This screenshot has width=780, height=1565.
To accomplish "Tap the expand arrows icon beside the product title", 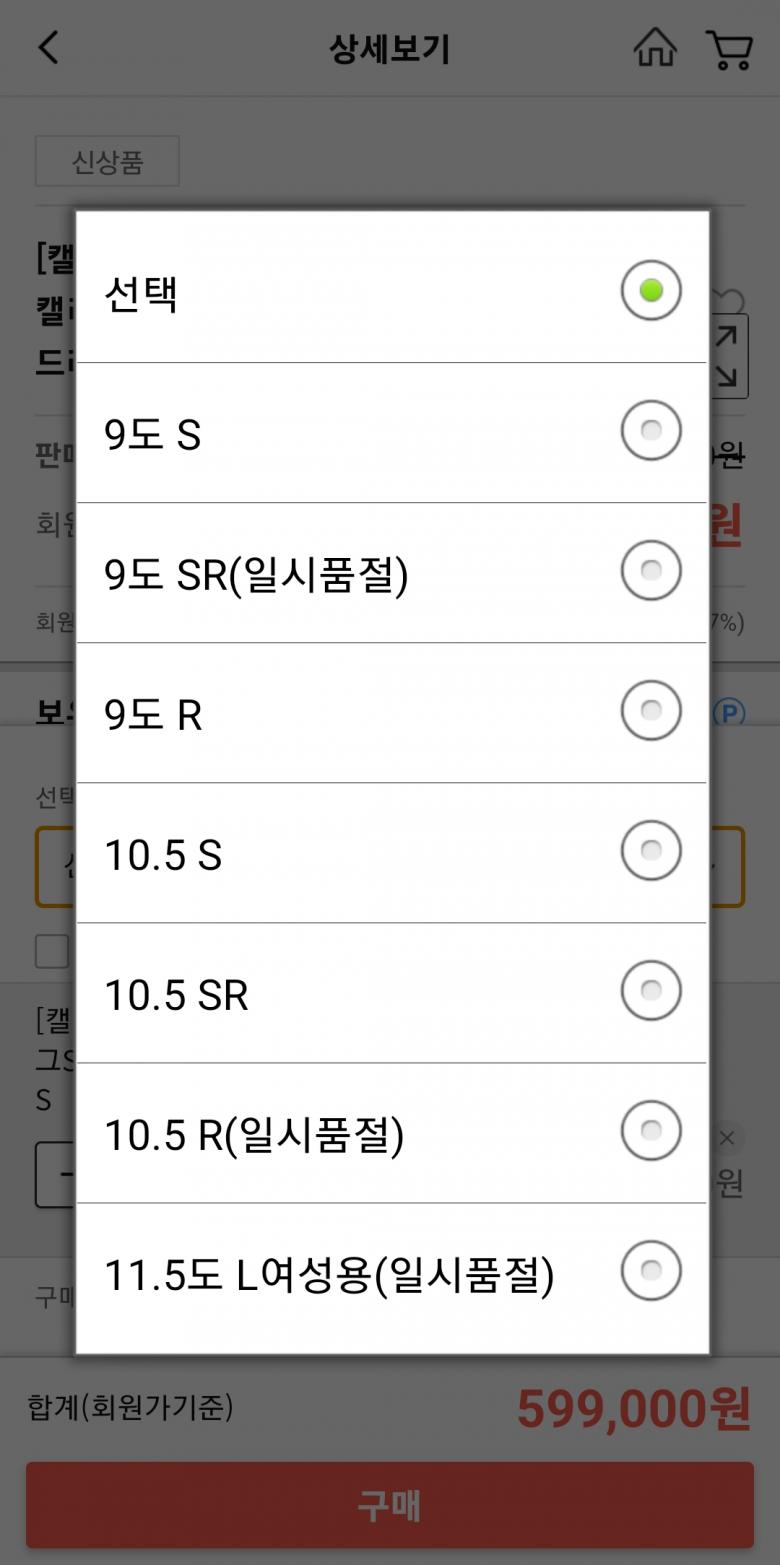I will [x=727, y=356].
